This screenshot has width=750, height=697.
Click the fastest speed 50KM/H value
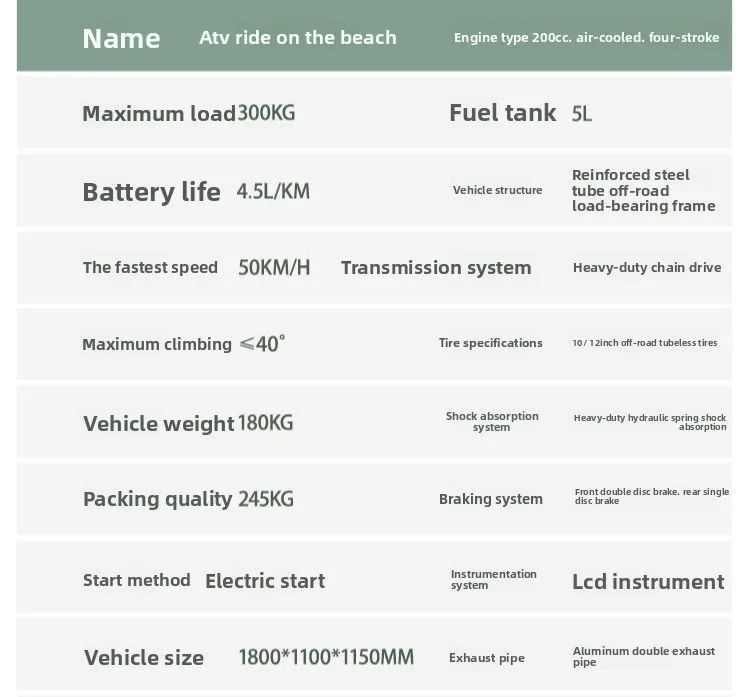pos(274,267)
